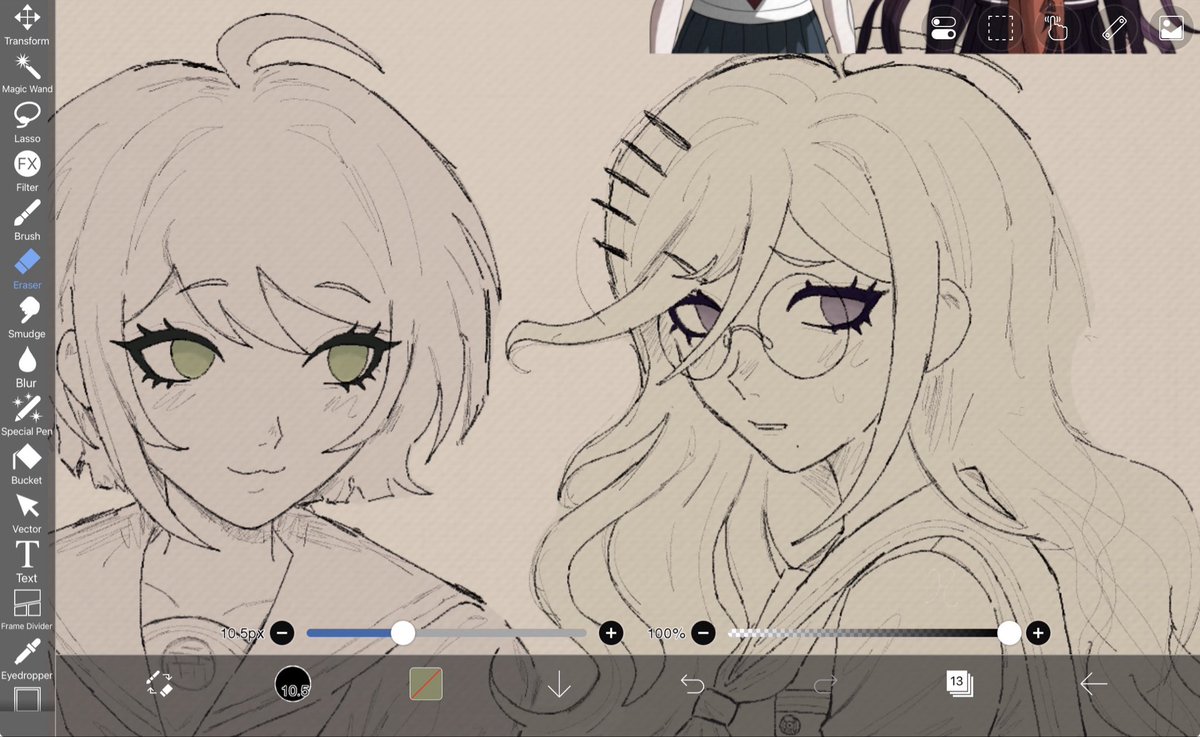The height and width of the screenshot is (737, 1200).
Task: Select the Transform tool
Action: [x=27, y=25]
